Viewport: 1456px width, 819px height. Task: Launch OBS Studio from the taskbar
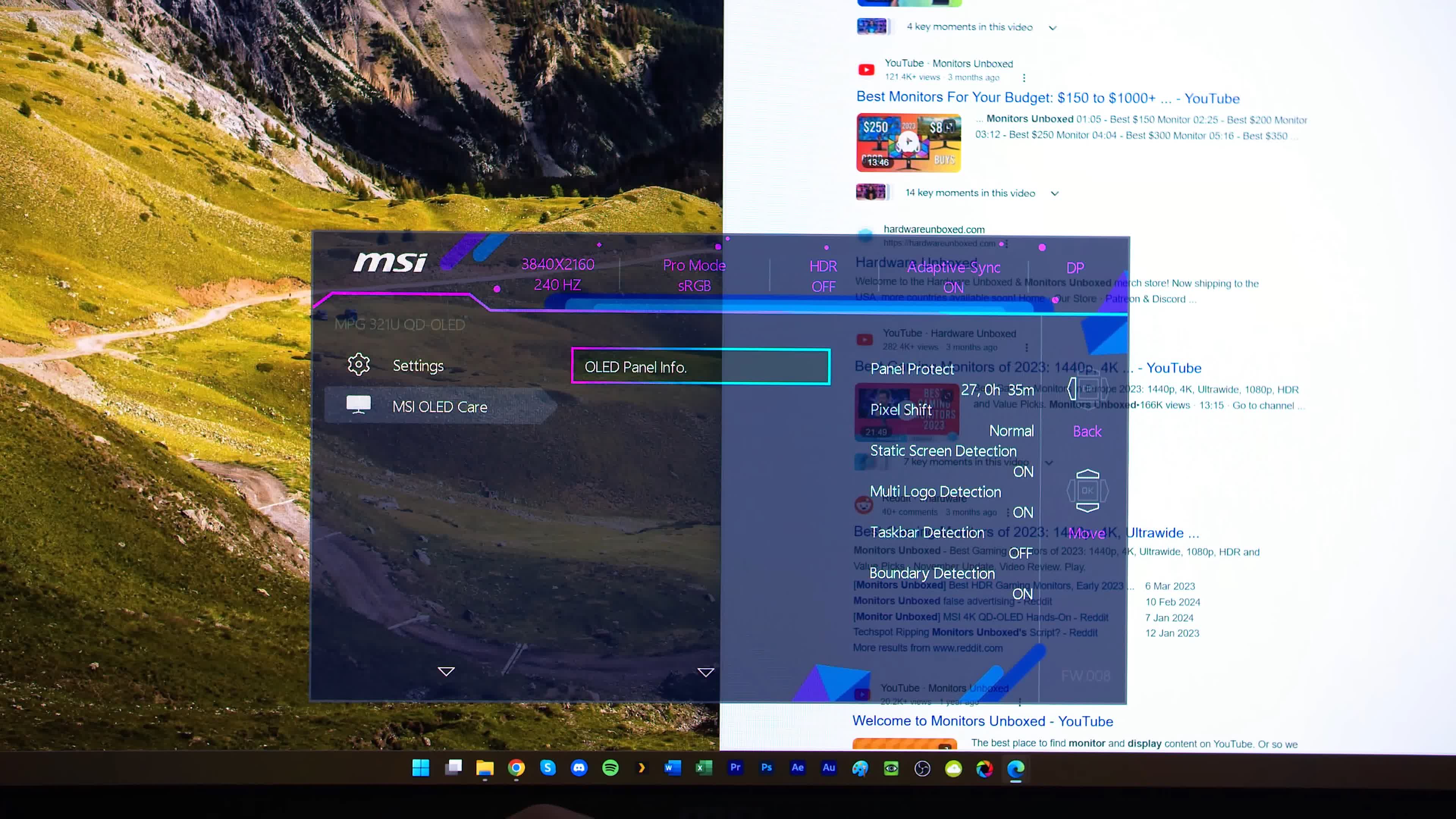pyautogui.click(x=923, y=769)
